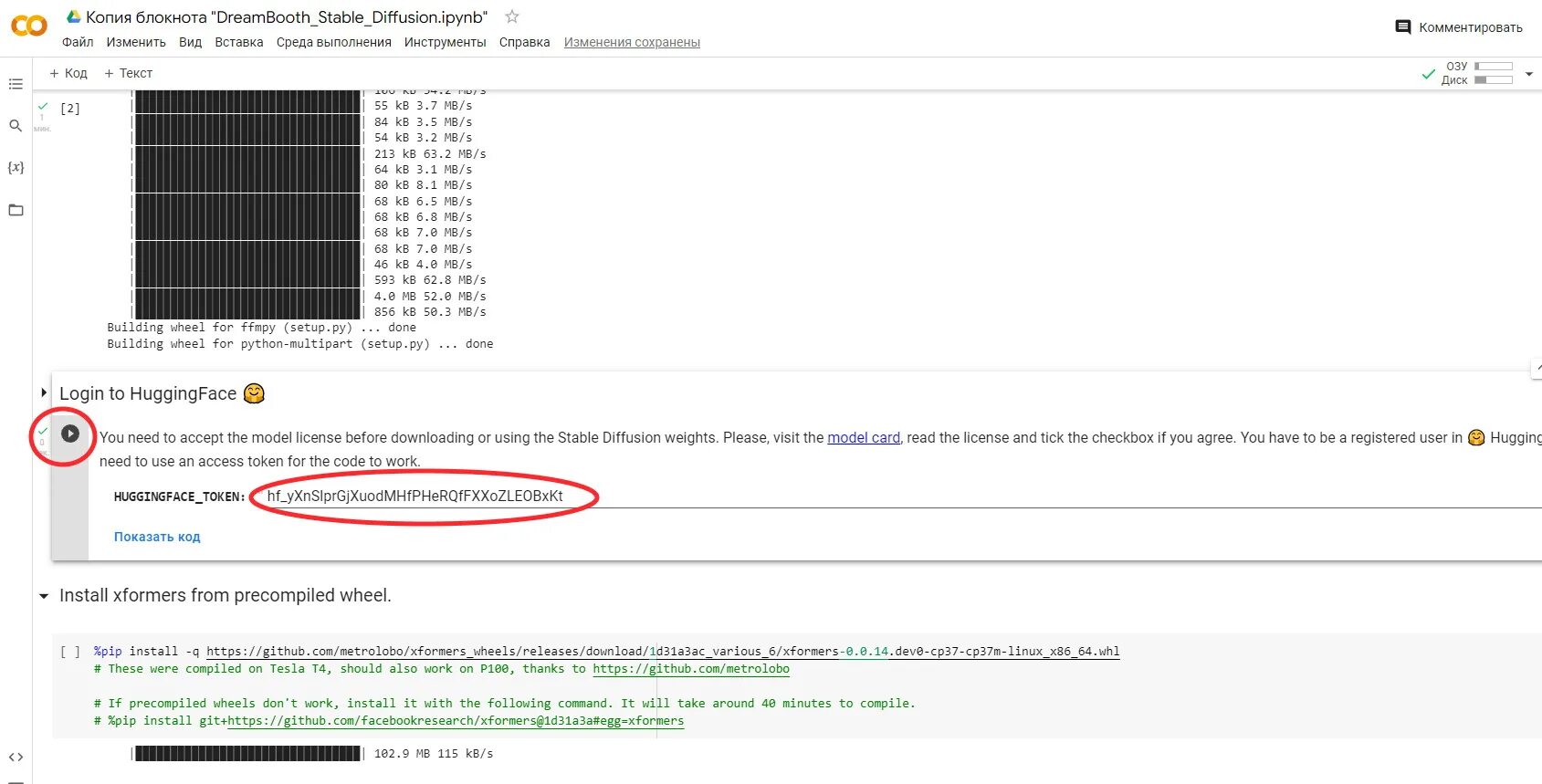Click the Colab CO logo
This screenshot has height=784, width=1542.
[28, 26]
